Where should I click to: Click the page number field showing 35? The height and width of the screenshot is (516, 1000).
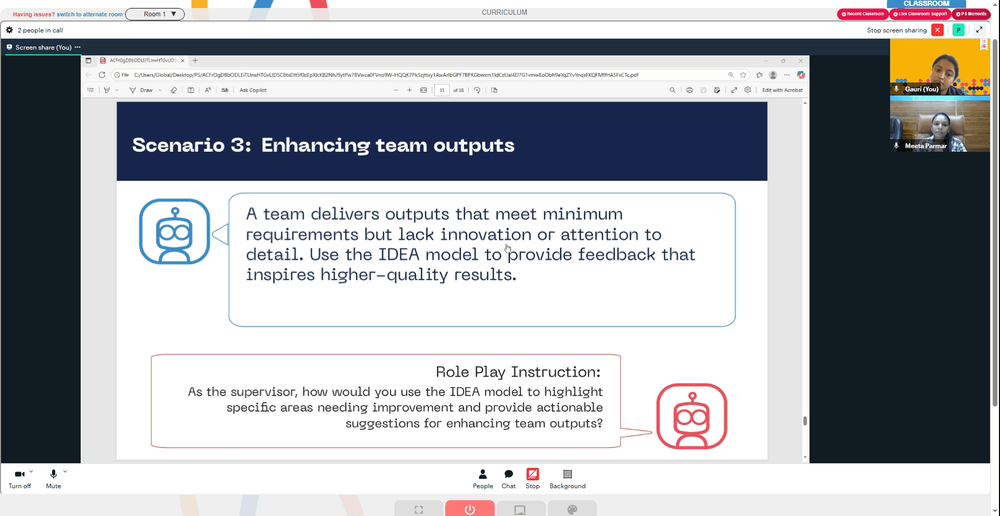click(x=441, y=90)
